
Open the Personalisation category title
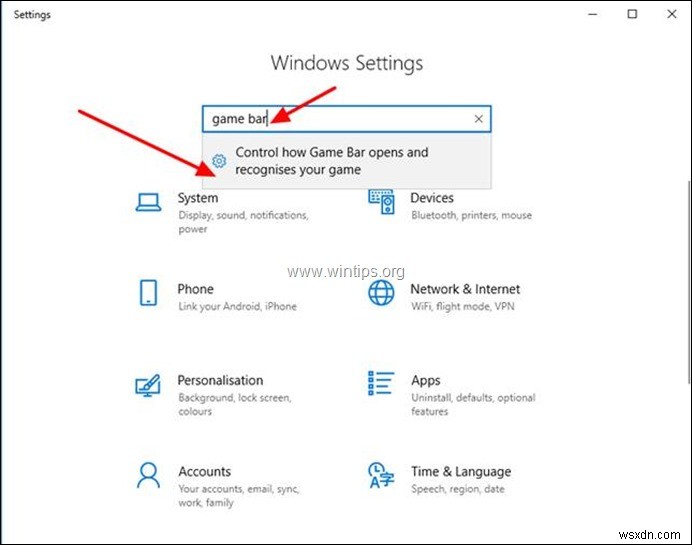pos(220,380)
